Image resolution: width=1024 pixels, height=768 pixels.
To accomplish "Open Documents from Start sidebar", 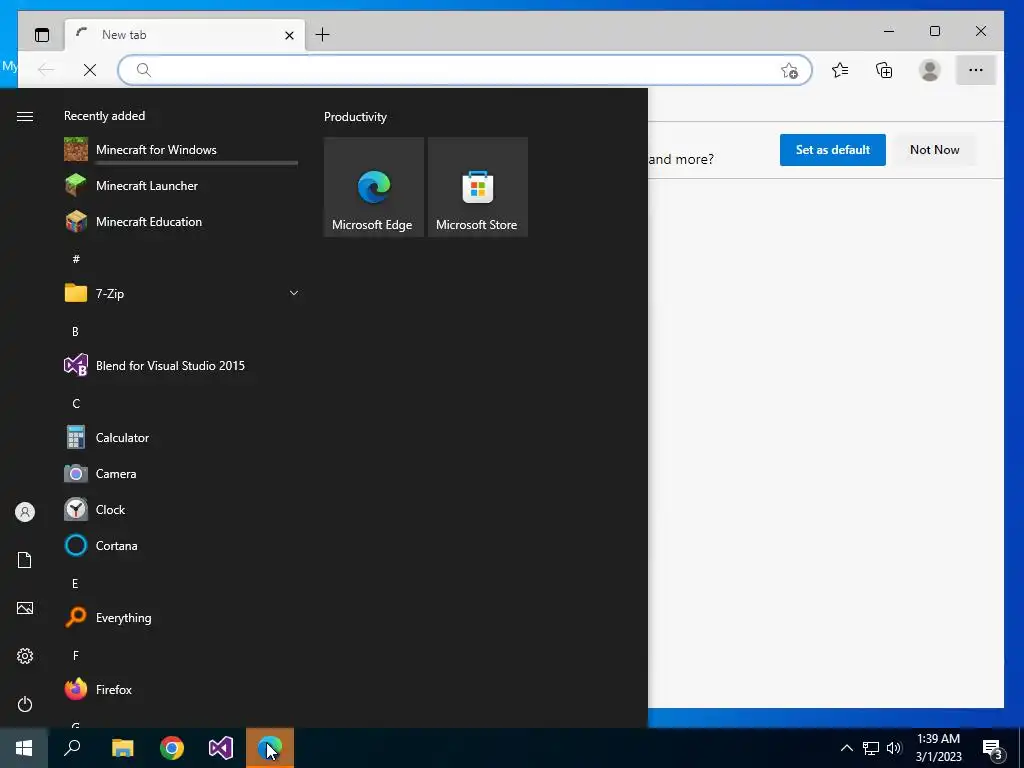I will 25,560.
